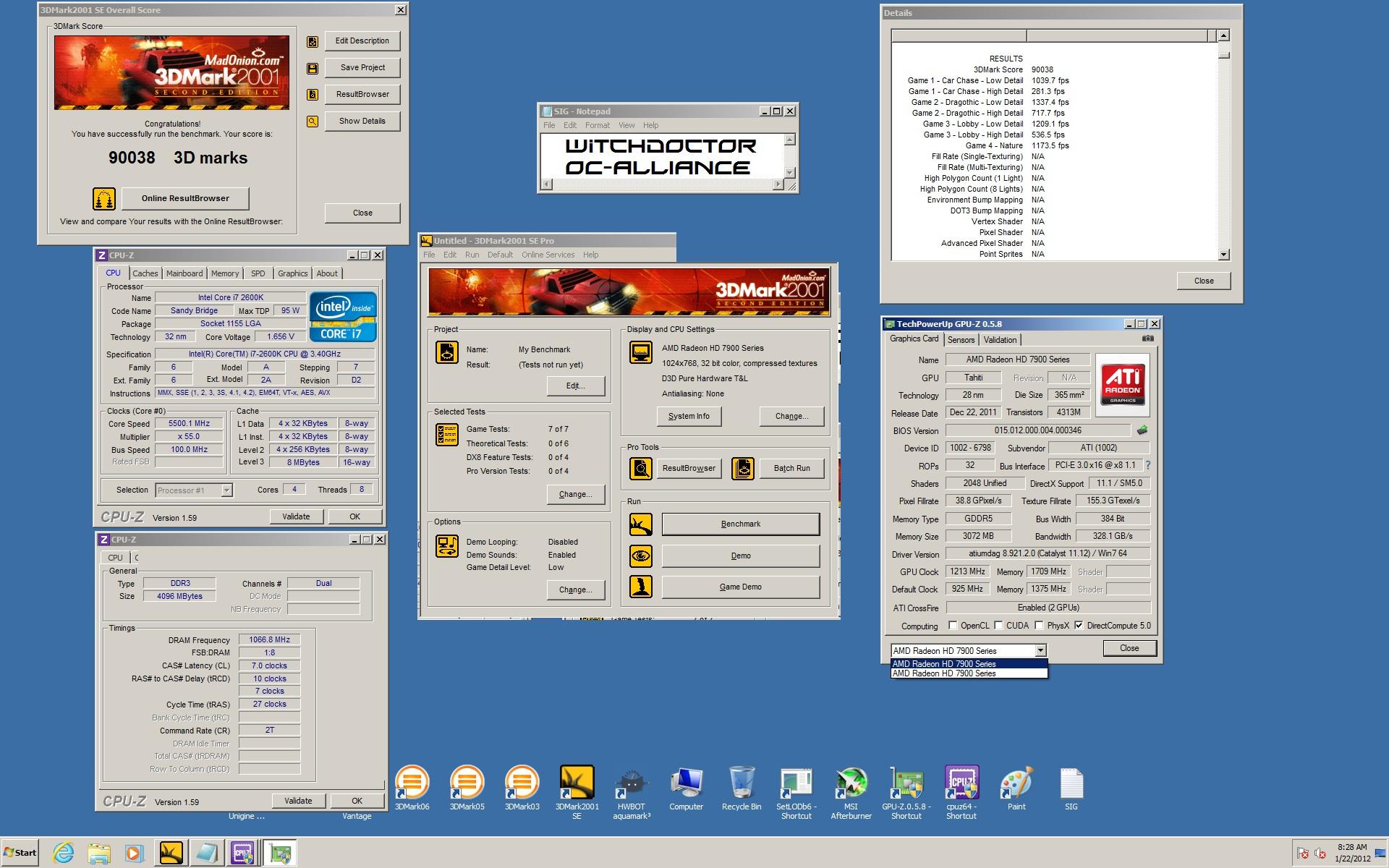Click the GPU-Z screenshot camera icon
The height and width of the screenshot is (868, 1389).
click(1147, 339)
